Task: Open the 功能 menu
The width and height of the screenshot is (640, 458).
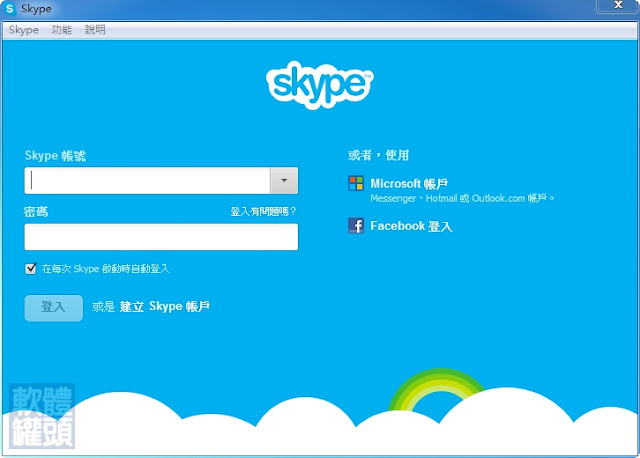Action: pyautogui.click(x=62, y=30)
